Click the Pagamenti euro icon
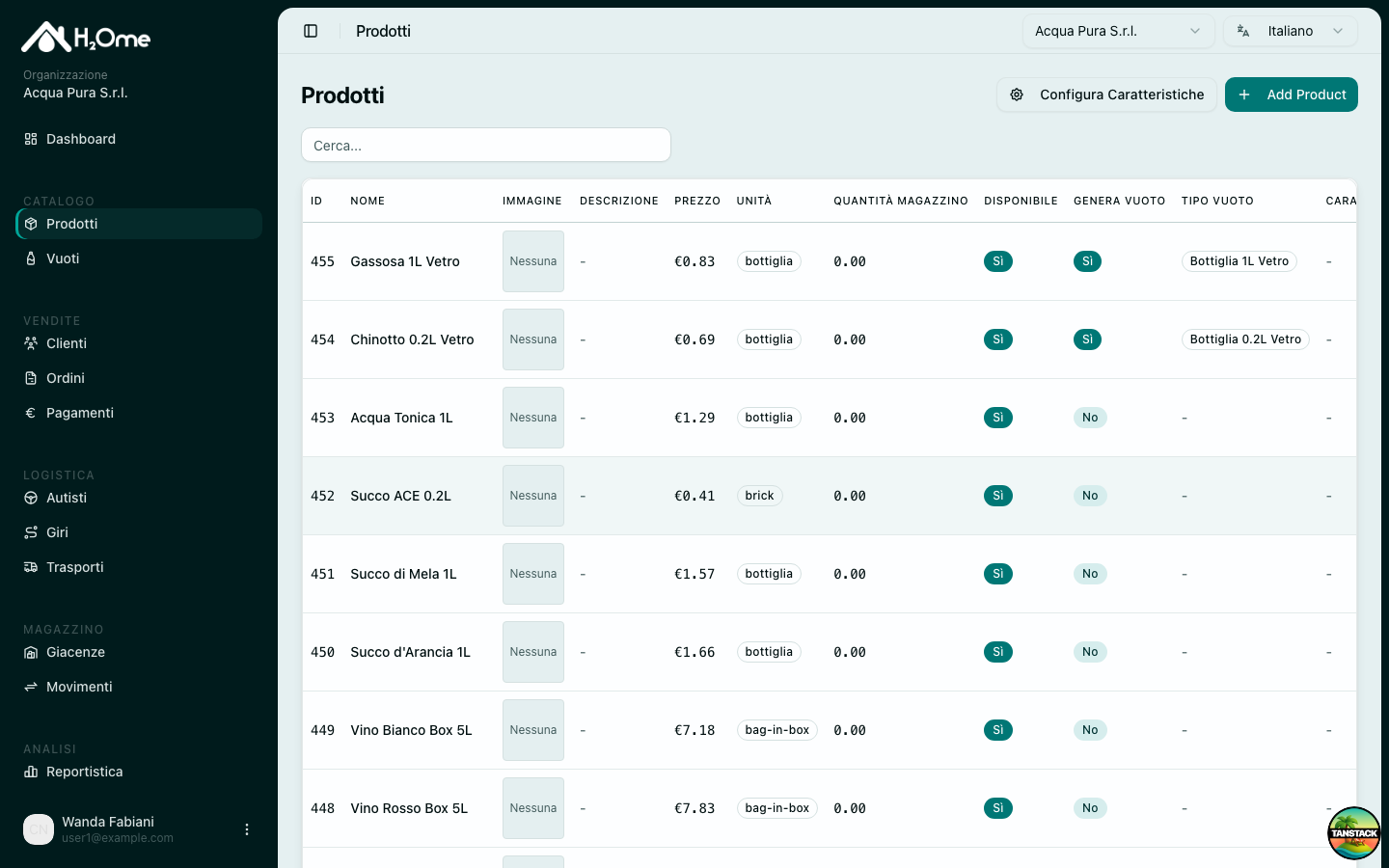This screenshot has width=1389, height=868. [x=31, y=413]
